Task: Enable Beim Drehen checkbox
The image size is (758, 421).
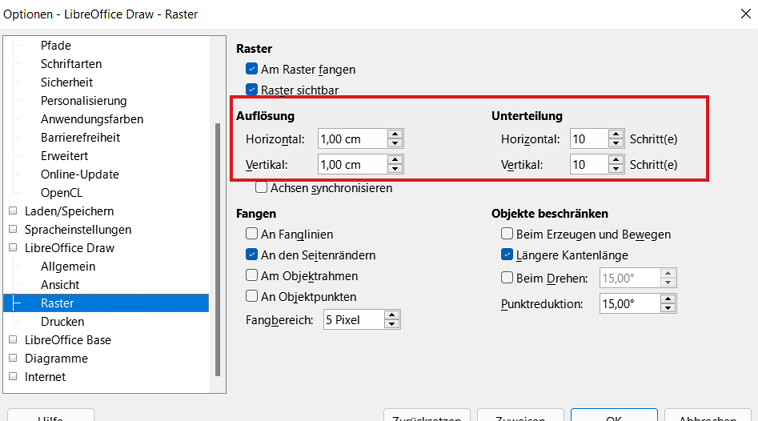Action: (x=507, y=277)
